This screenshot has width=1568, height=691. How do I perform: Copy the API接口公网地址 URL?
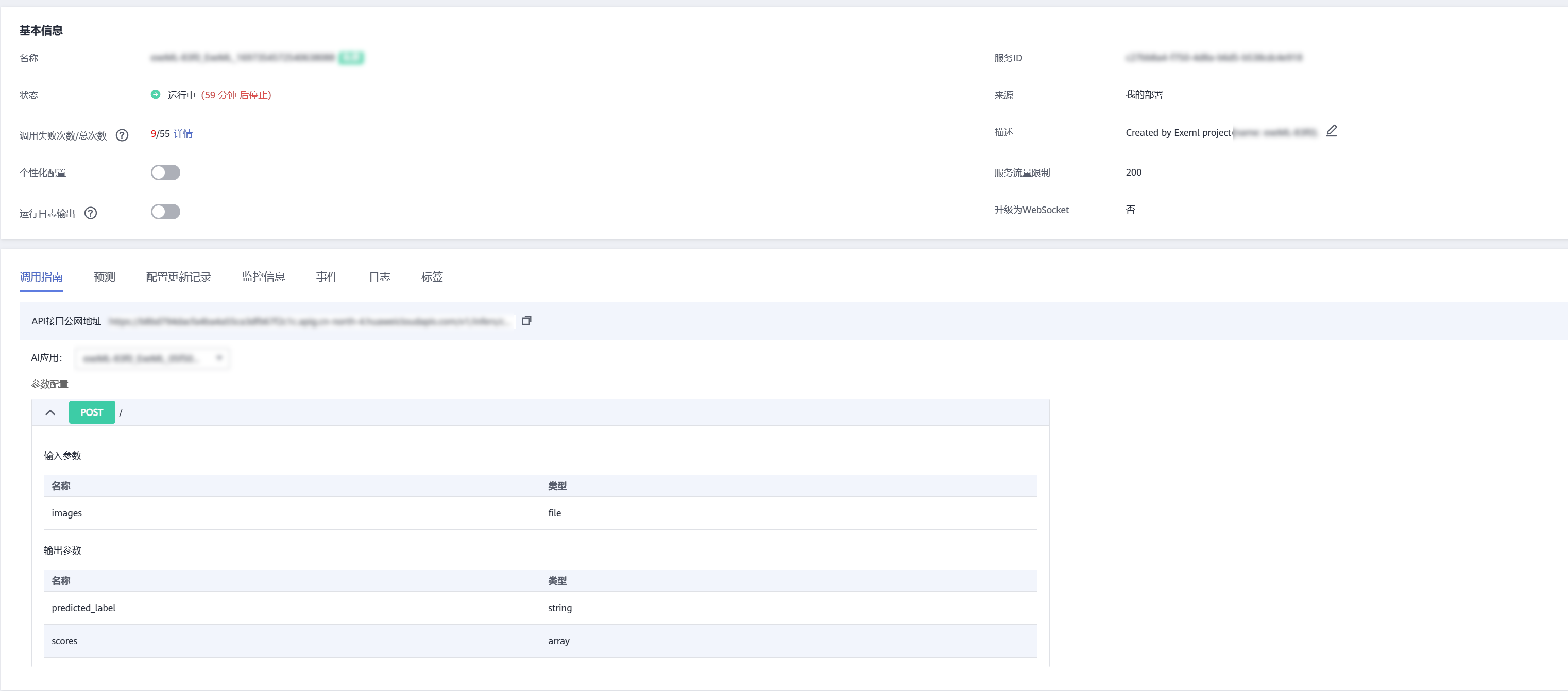526,321
